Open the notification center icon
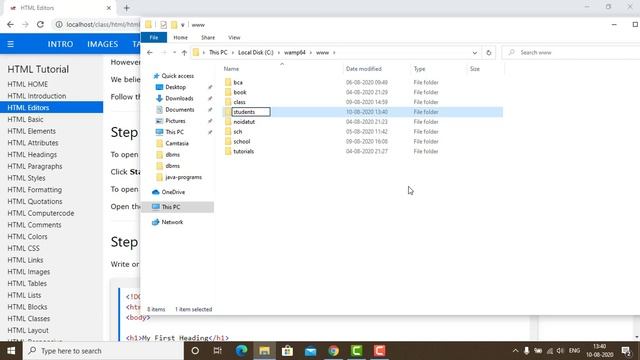 [626, 351]
